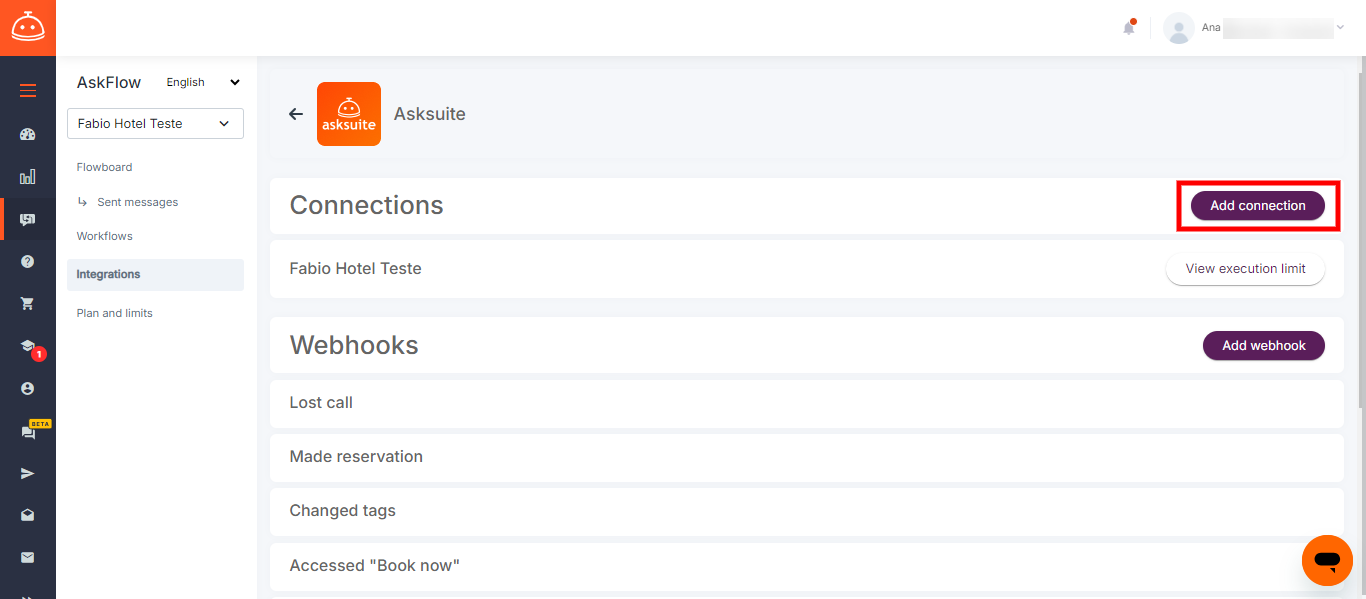Image resolution: width=1366 pixels, height=599 pixels.
Task: Open the orange chat support bubble
Action: point(1327,560)
